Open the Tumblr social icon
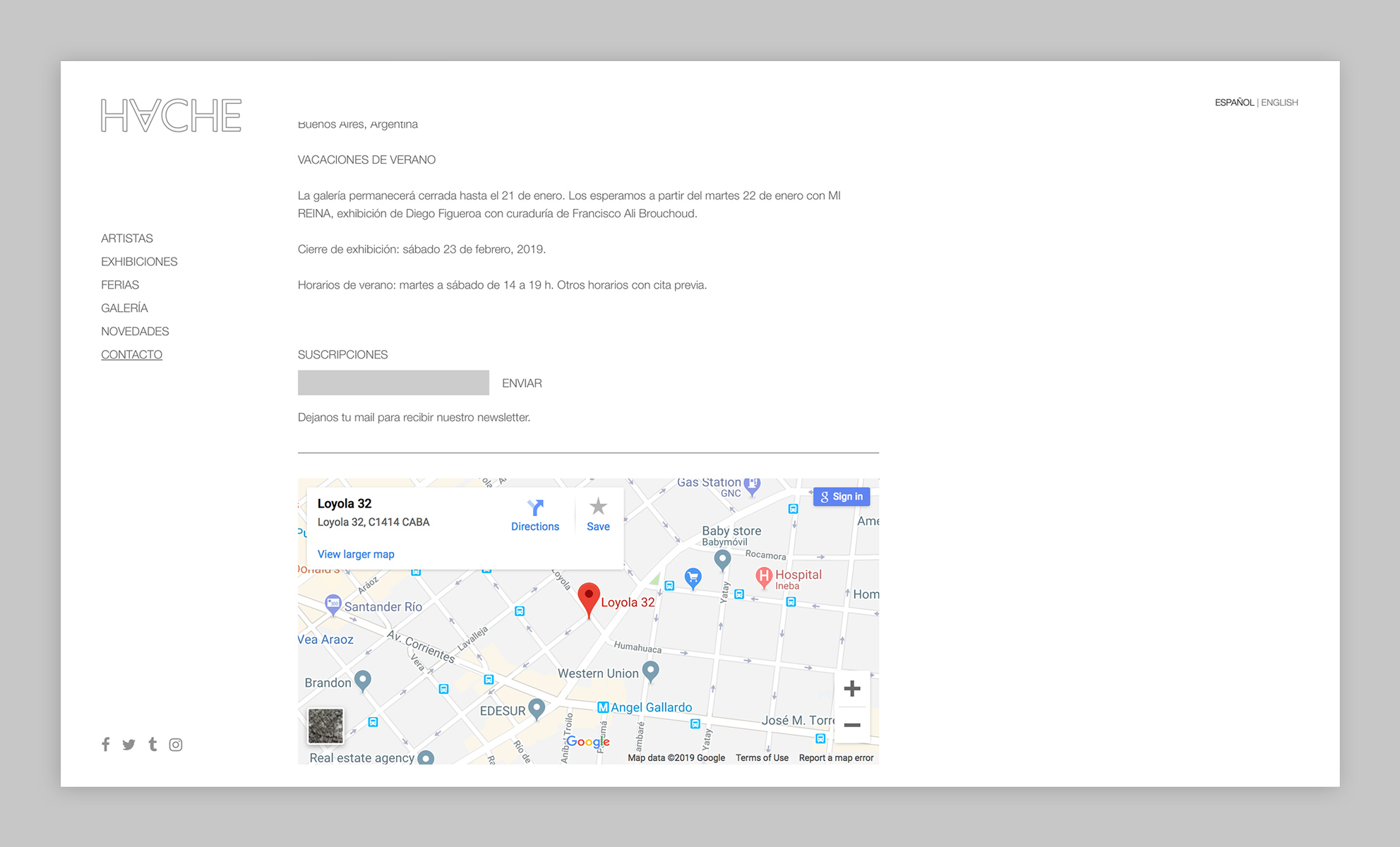This screenshot has width=1400, height=847. [x=152, y=744]
